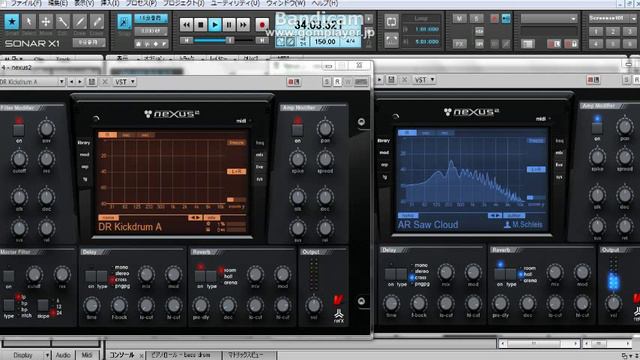Select the Smart tool star icon
Viewport: 640px width, 360px height.
[x=12, y=22]
